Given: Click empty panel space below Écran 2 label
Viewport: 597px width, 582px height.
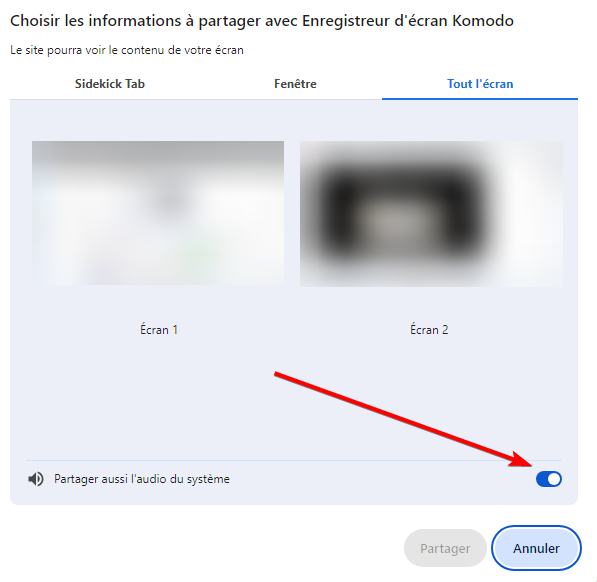Looking at the screenshot, I should (x=429, y=381).
